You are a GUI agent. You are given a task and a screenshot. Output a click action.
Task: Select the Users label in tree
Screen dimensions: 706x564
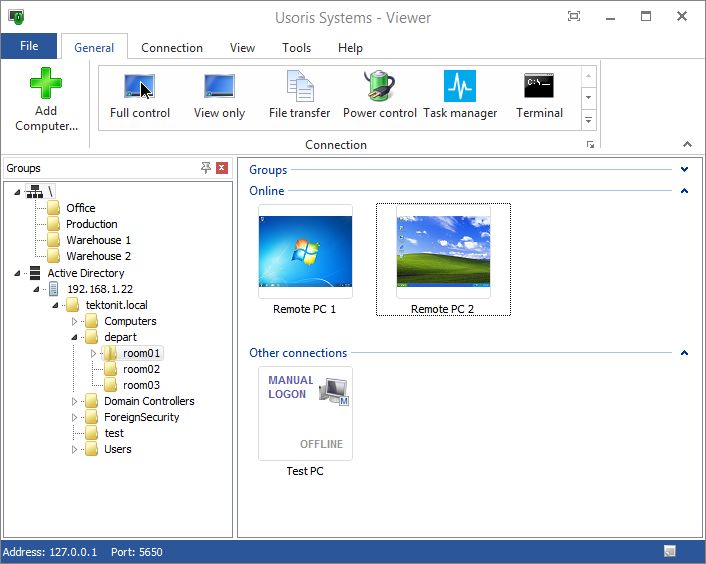click(118, 449)
